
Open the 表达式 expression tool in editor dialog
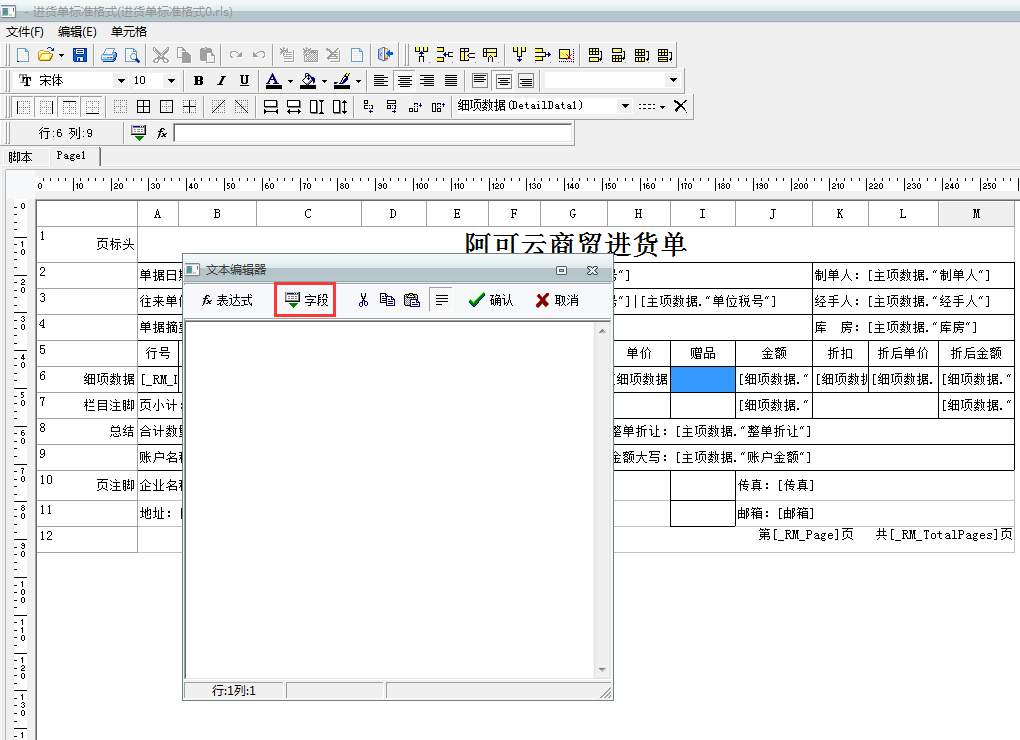point(227,300)
